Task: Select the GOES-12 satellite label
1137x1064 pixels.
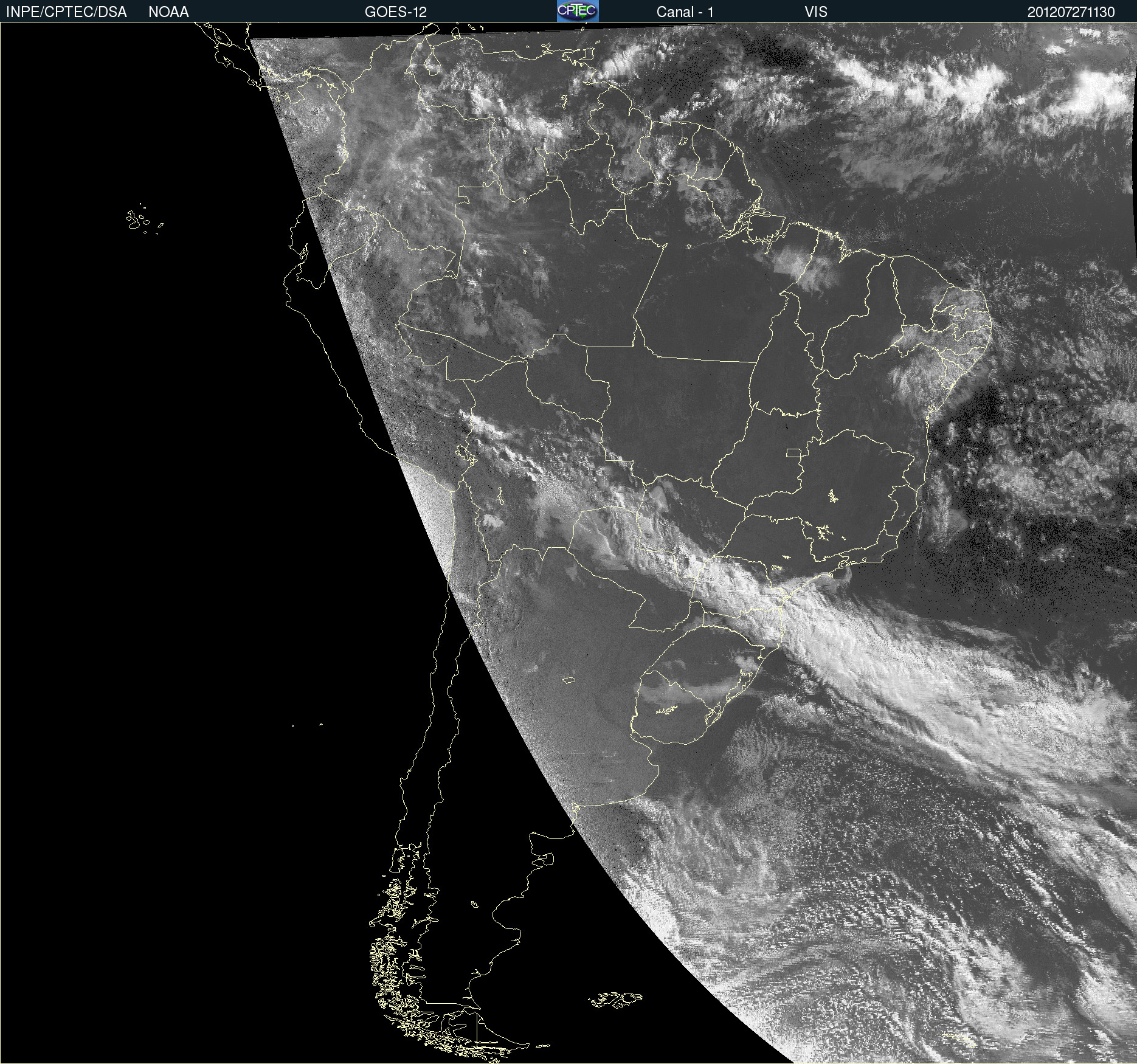Action: tap(396, 12)
